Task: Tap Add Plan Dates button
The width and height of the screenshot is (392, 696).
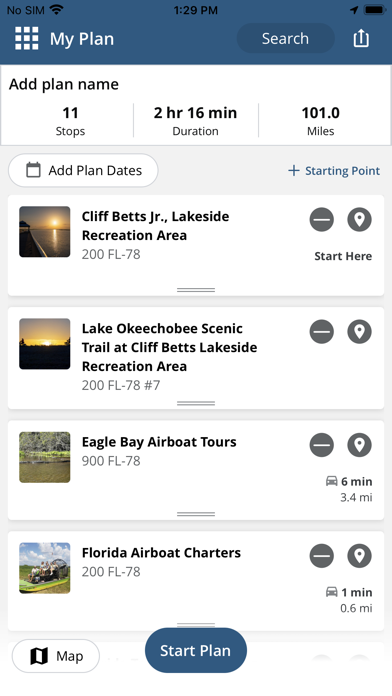Action: click(83, 170)
